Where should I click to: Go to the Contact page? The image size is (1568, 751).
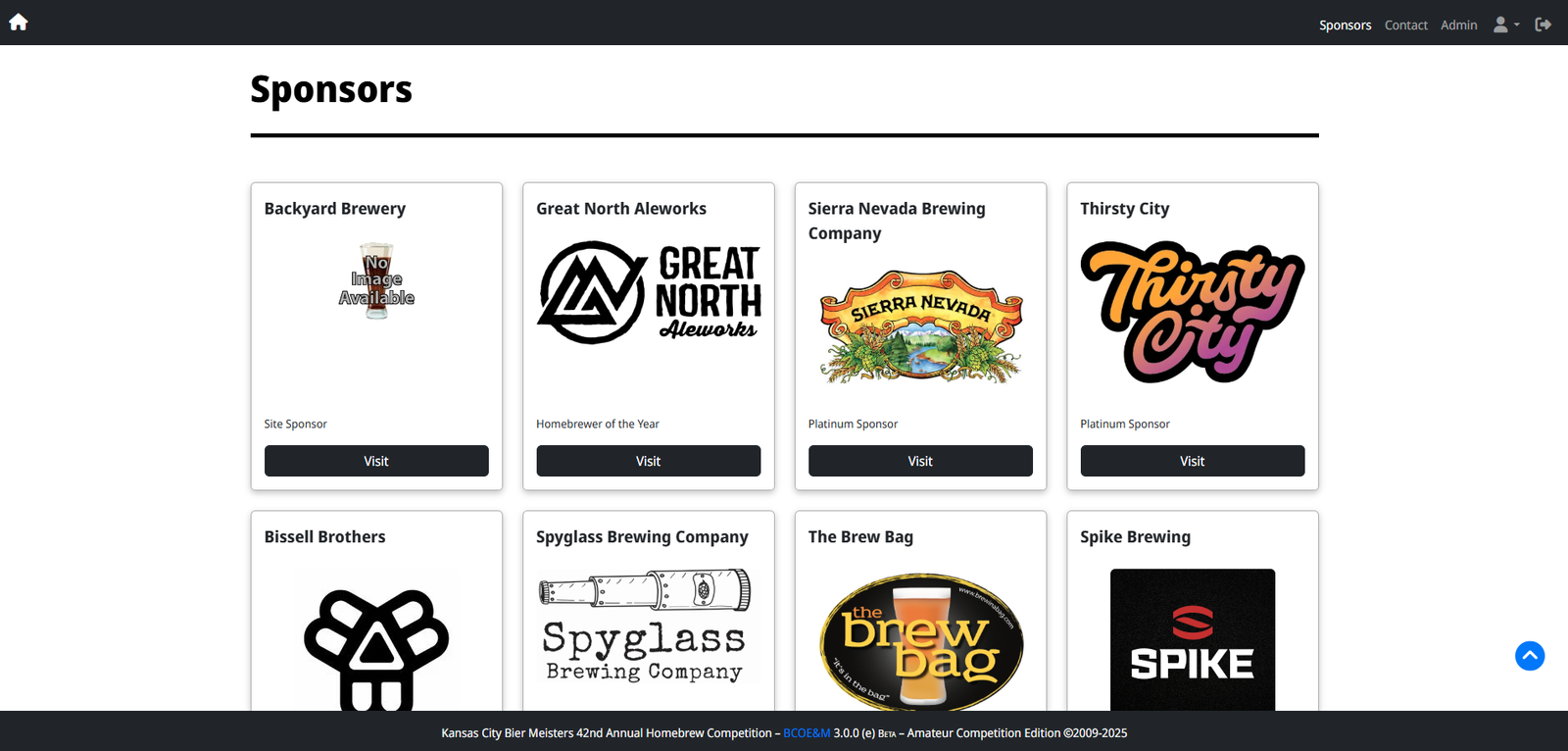1405,25
